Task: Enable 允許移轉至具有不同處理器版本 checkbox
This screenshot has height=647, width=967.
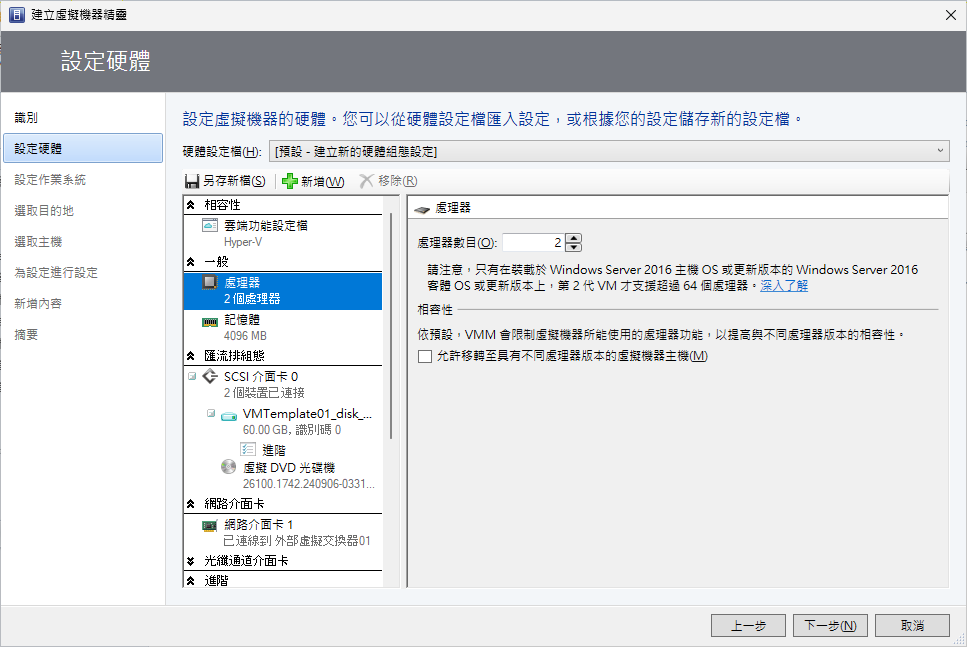Action: 425,356
